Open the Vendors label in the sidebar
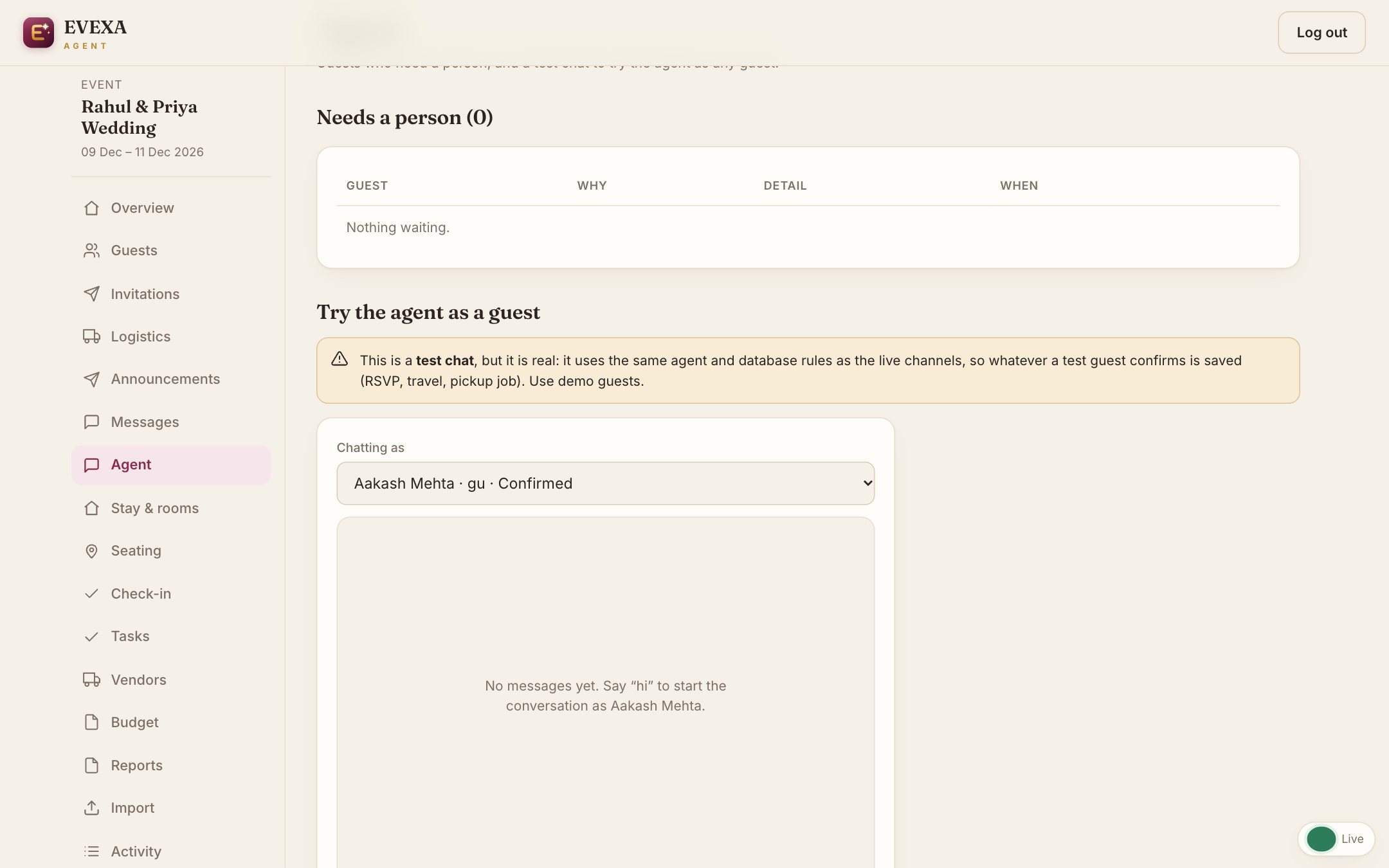 coord(138,680)
